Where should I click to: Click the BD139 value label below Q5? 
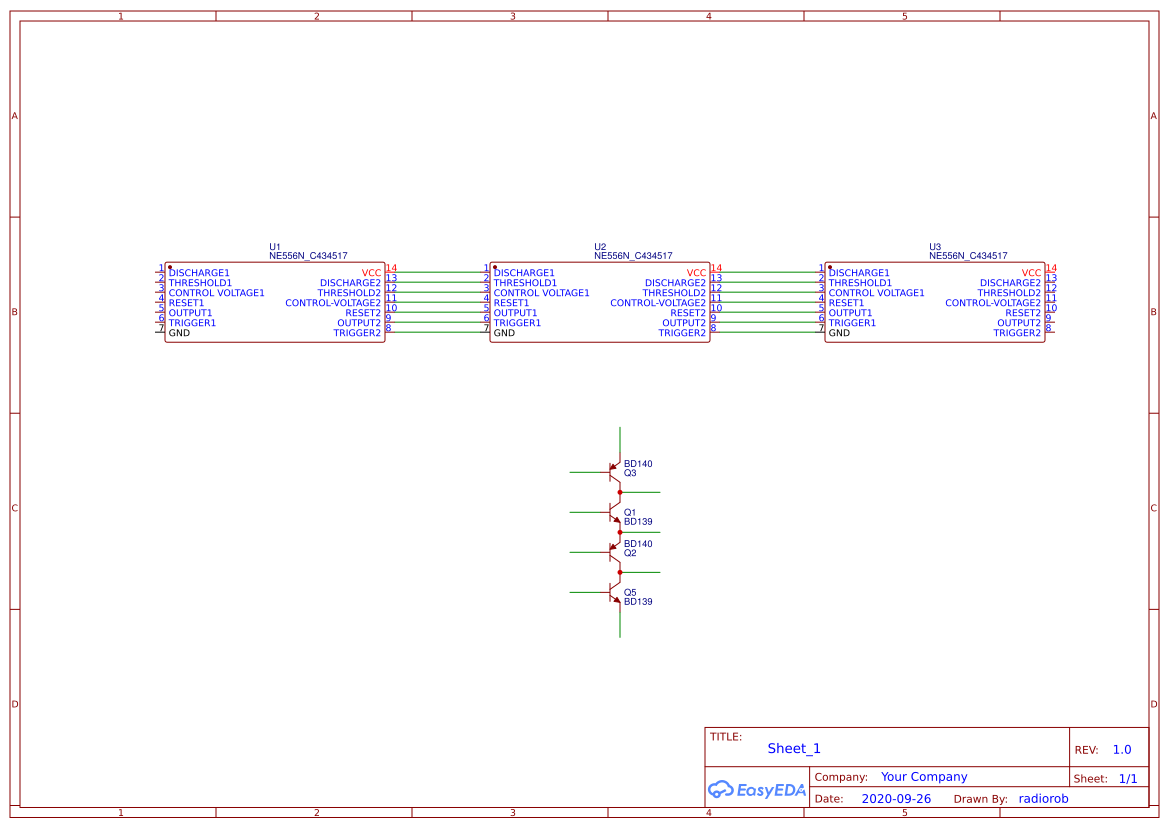tap(638, 601)
